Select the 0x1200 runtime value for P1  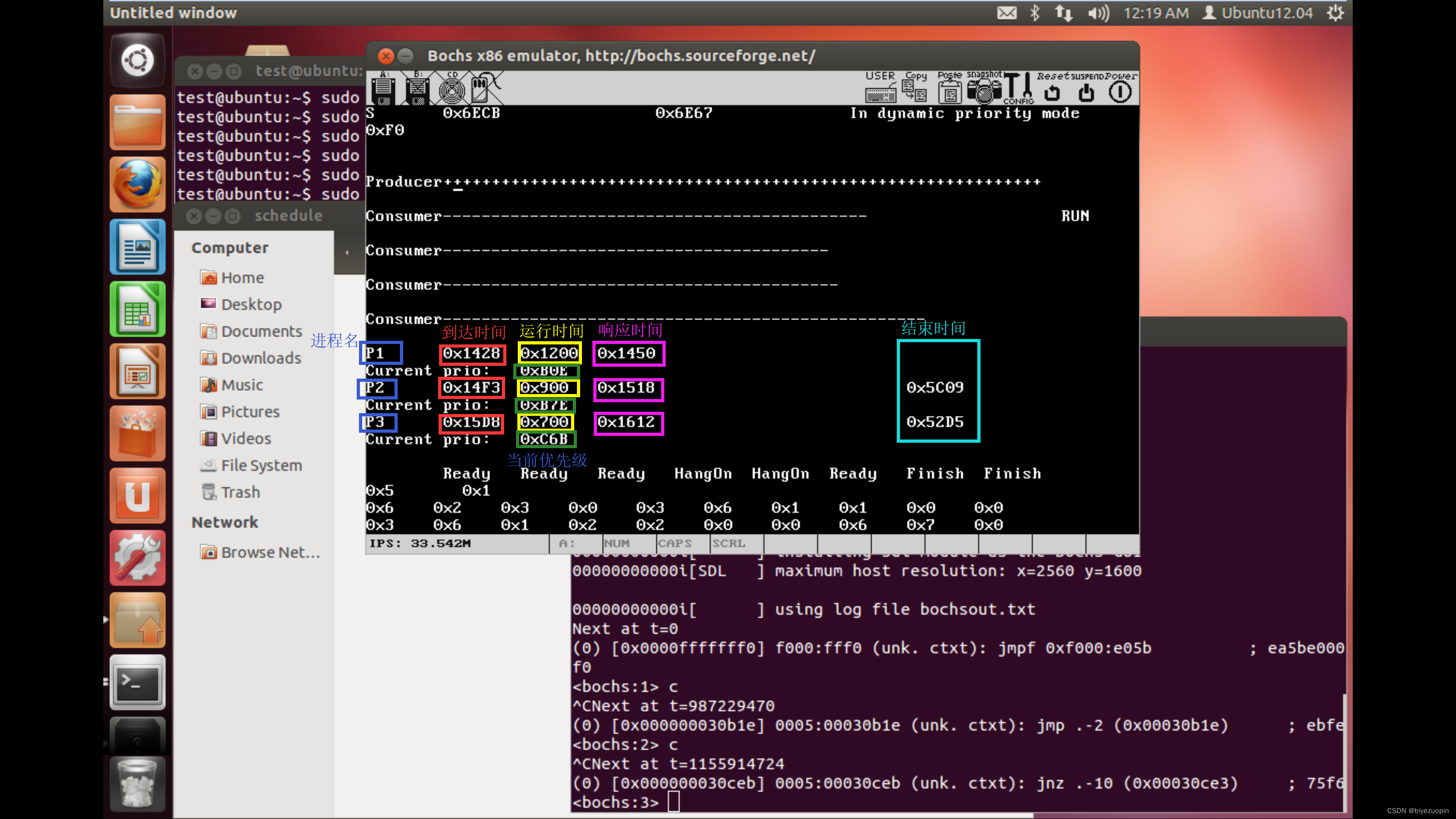coord(549,352)
